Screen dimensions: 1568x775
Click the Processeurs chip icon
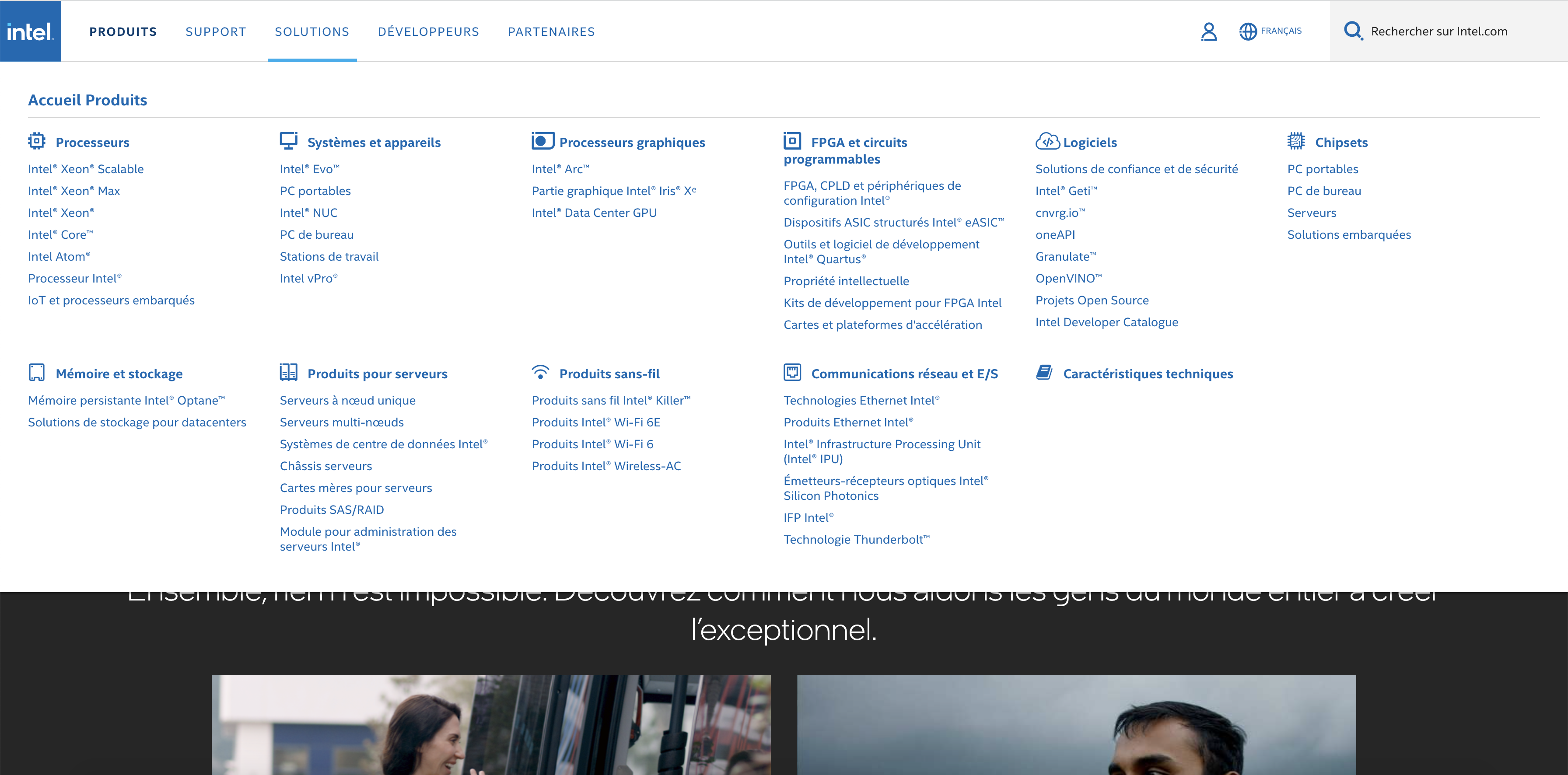36,141
